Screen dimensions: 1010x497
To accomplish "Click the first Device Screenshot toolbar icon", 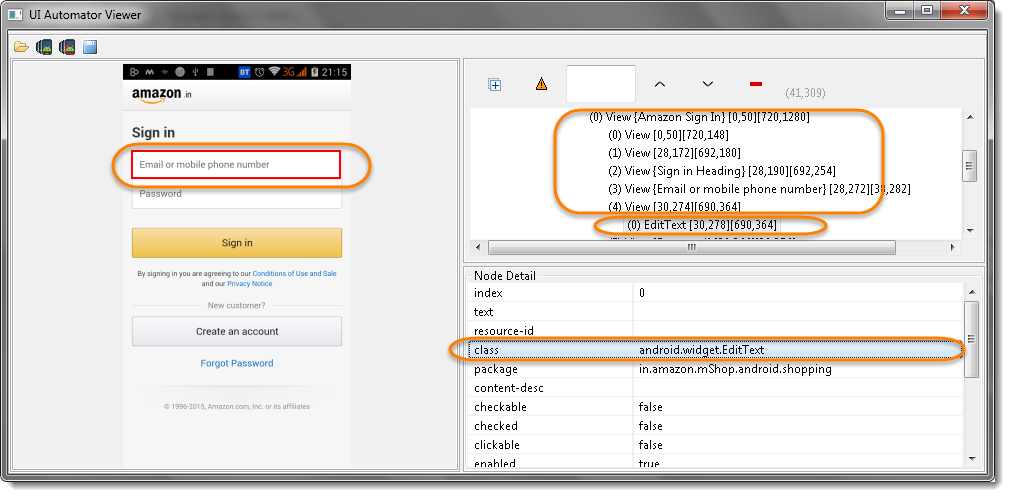I will tap(44, 46).
